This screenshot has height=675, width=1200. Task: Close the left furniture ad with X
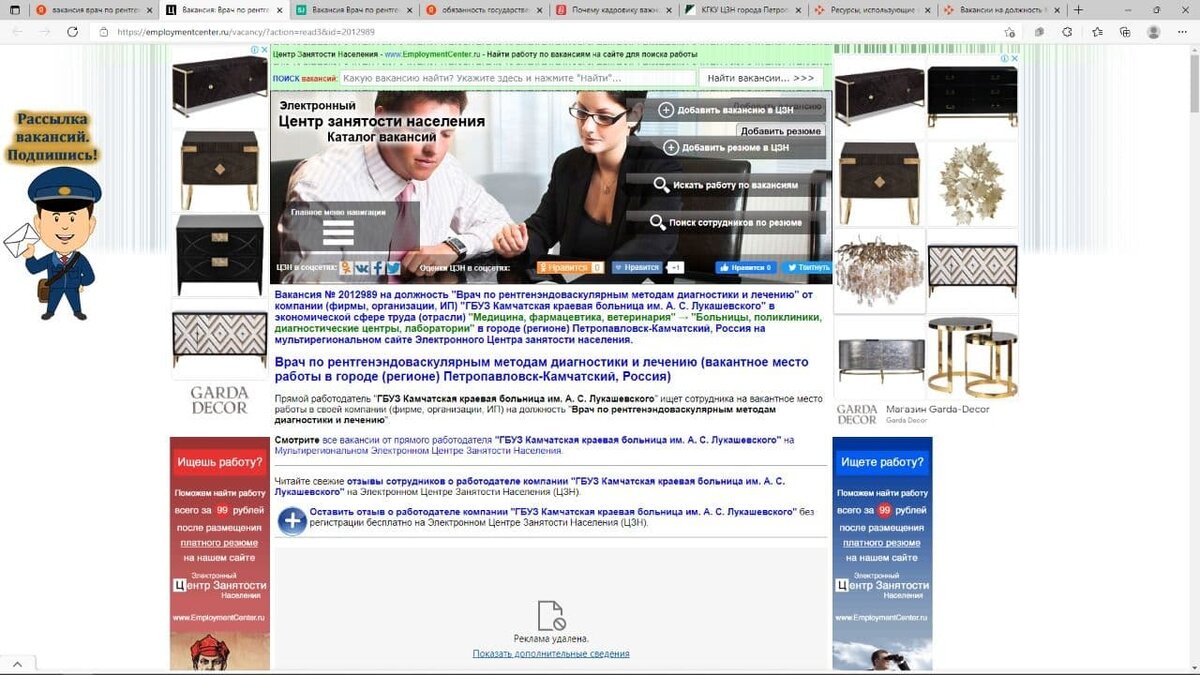click(264, 50)
